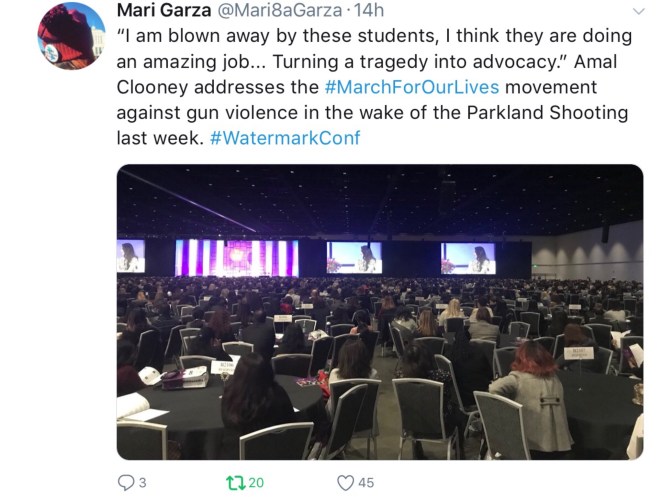Click the like count 45
Viewport: 663px width, 497px height.
pos(366,483)
